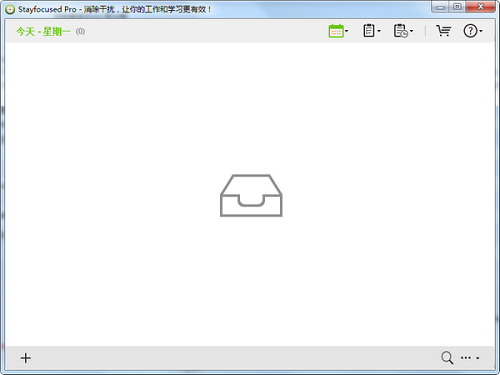Screen dimensions: 500x375
Task: Click the Stayfocused Pro title bar app icon
Action: (x=10, y=9)
